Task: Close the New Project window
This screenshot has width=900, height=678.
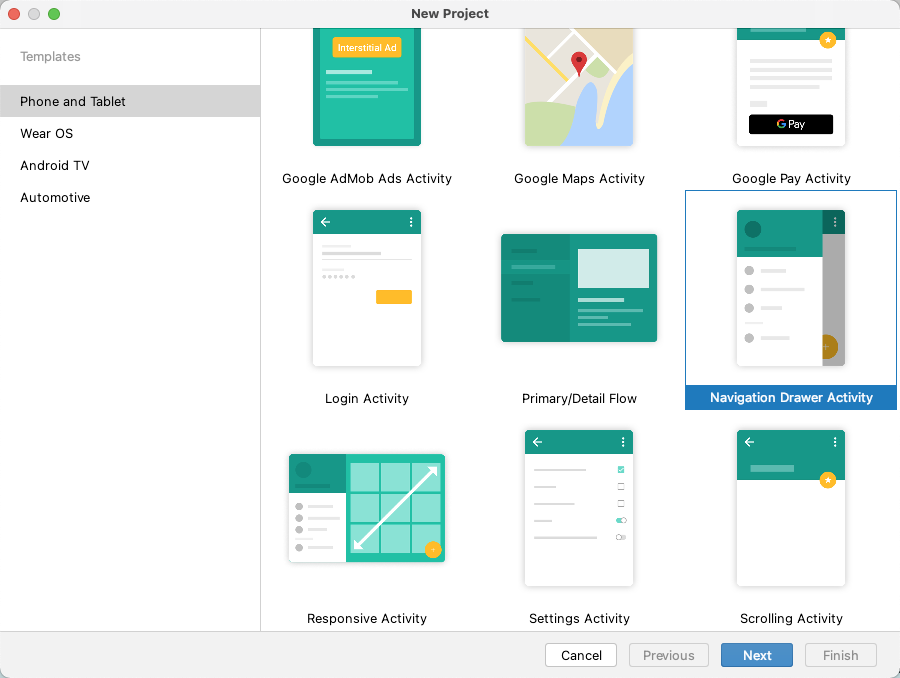Action: pyautogui.click(x=14, y=14)
